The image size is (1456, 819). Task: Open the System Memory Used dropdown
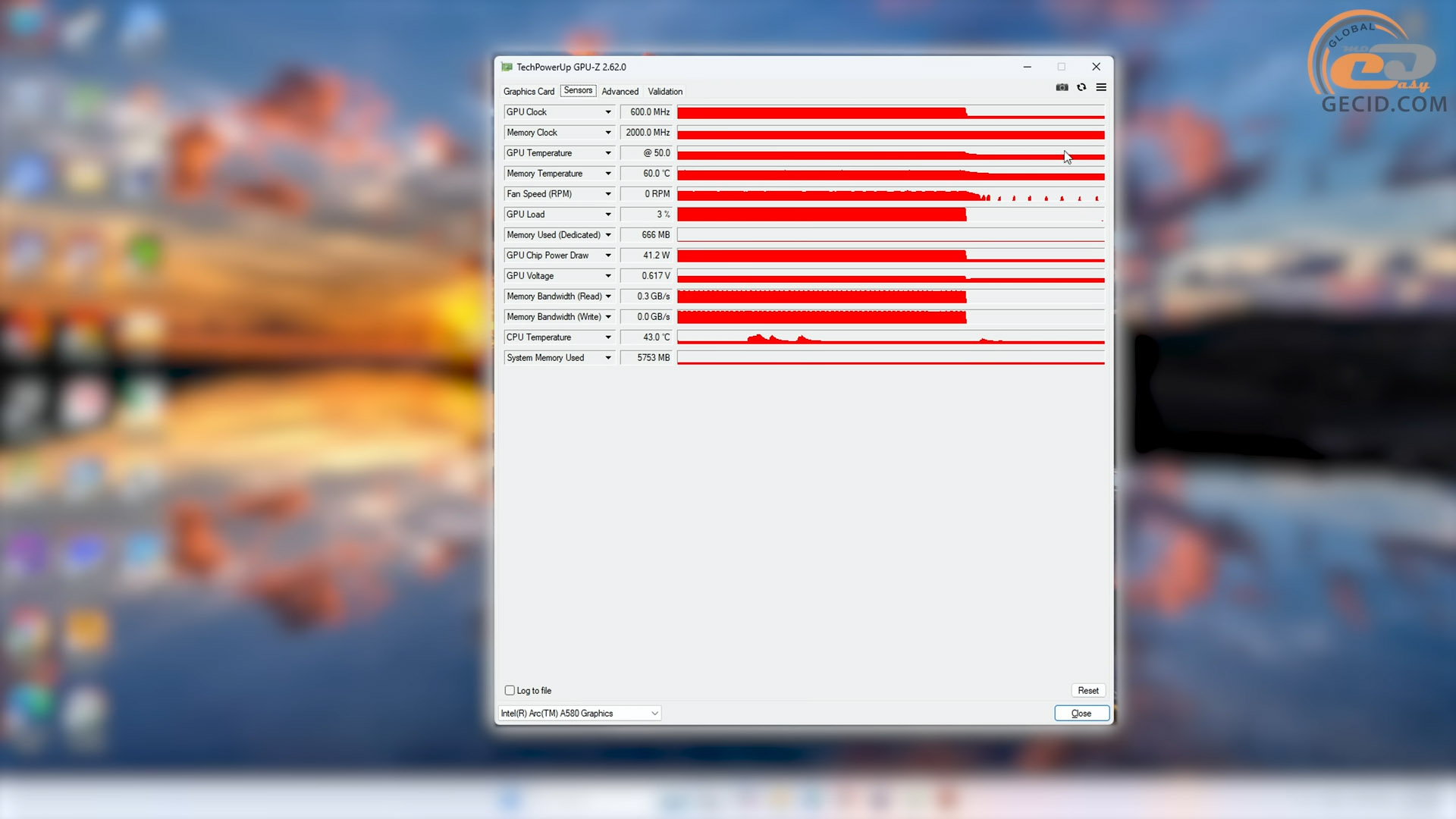[x=608, y=357]
